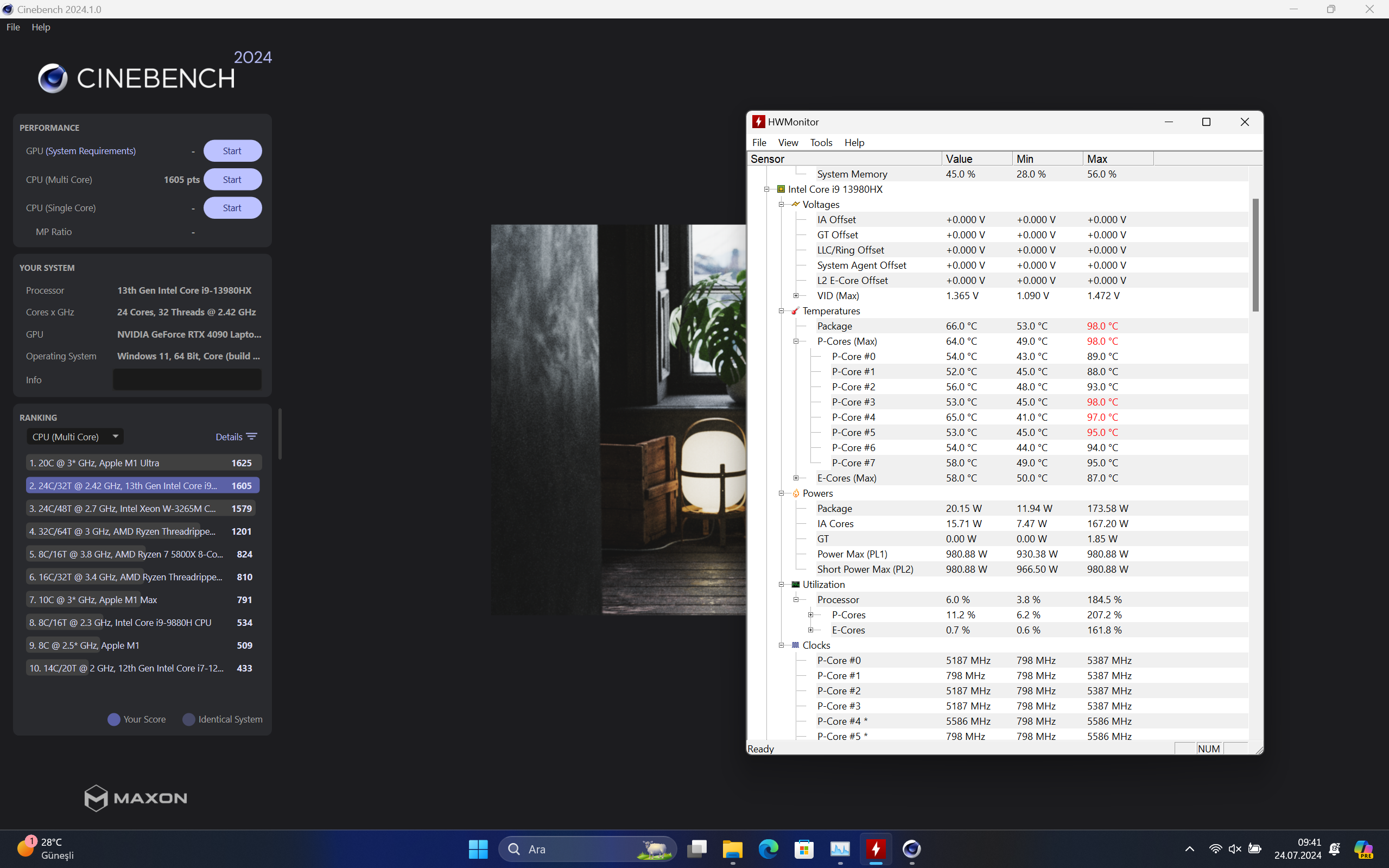Click the Voltages lightning icon
Viewport: 1389px width, 868px height.
[796, 204]
